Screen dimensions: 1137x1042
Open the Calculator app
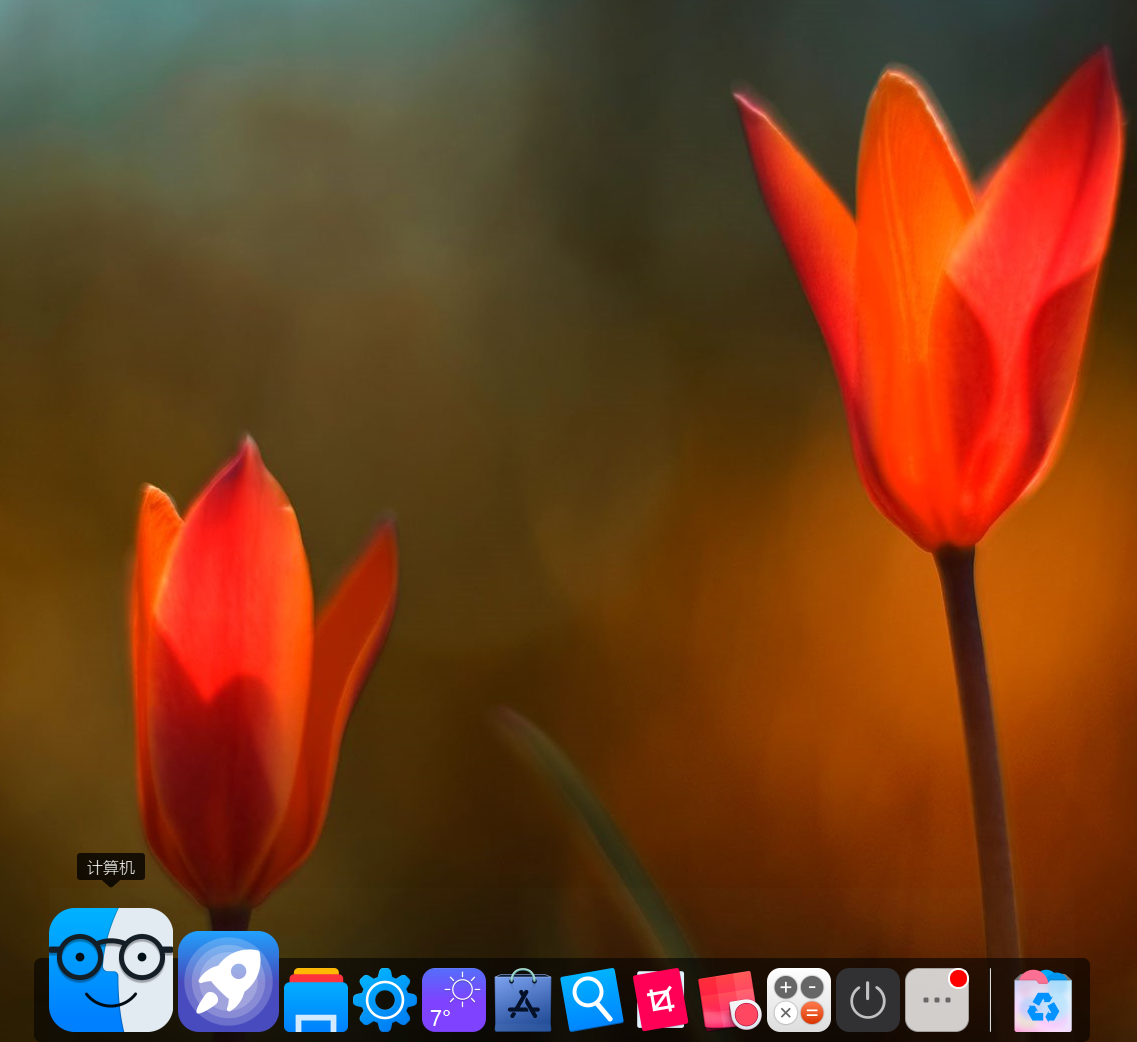coord(799,1000)
